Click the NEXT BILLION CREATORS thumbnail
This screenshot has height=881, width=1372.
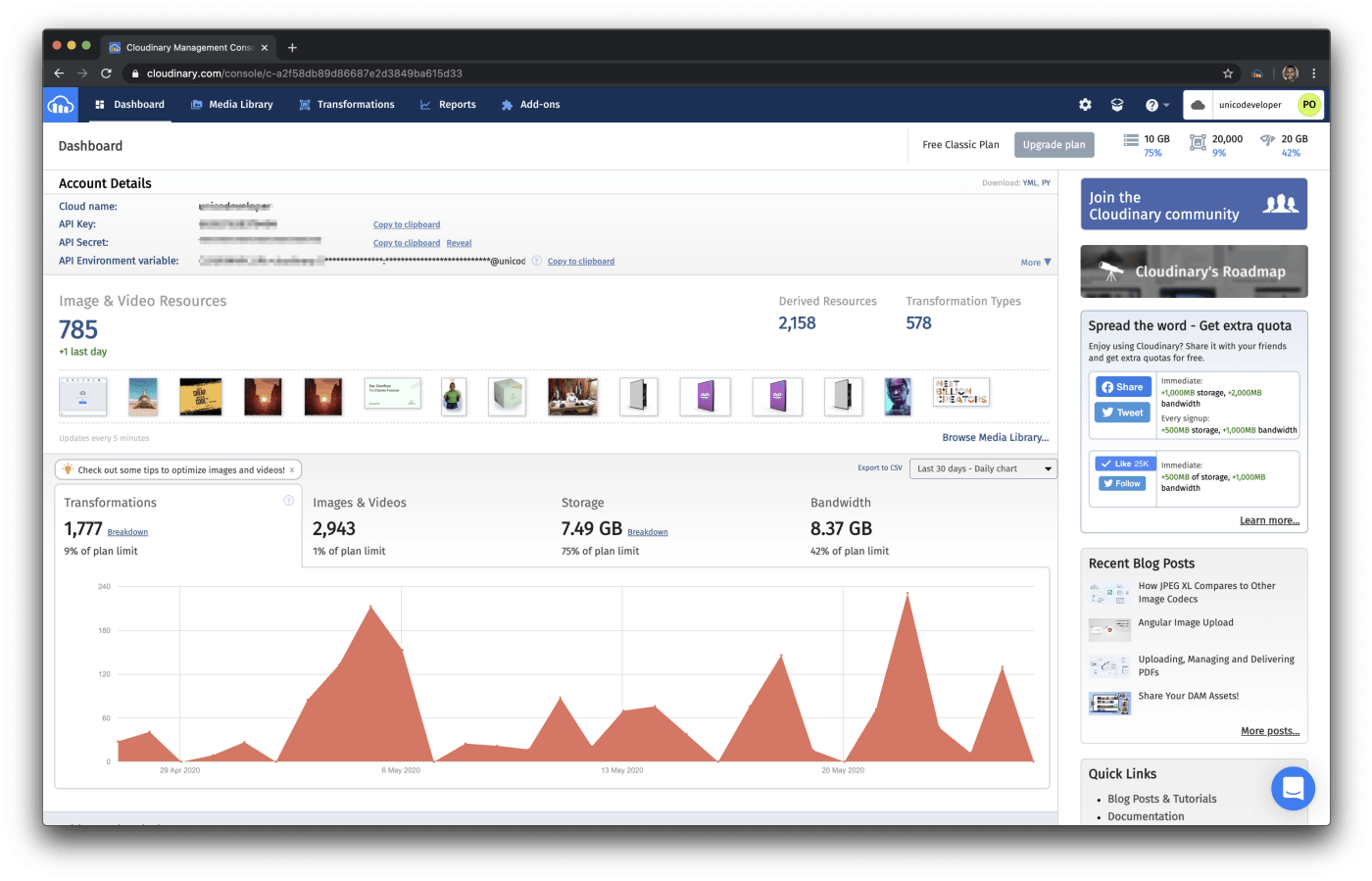coord(960,393)
